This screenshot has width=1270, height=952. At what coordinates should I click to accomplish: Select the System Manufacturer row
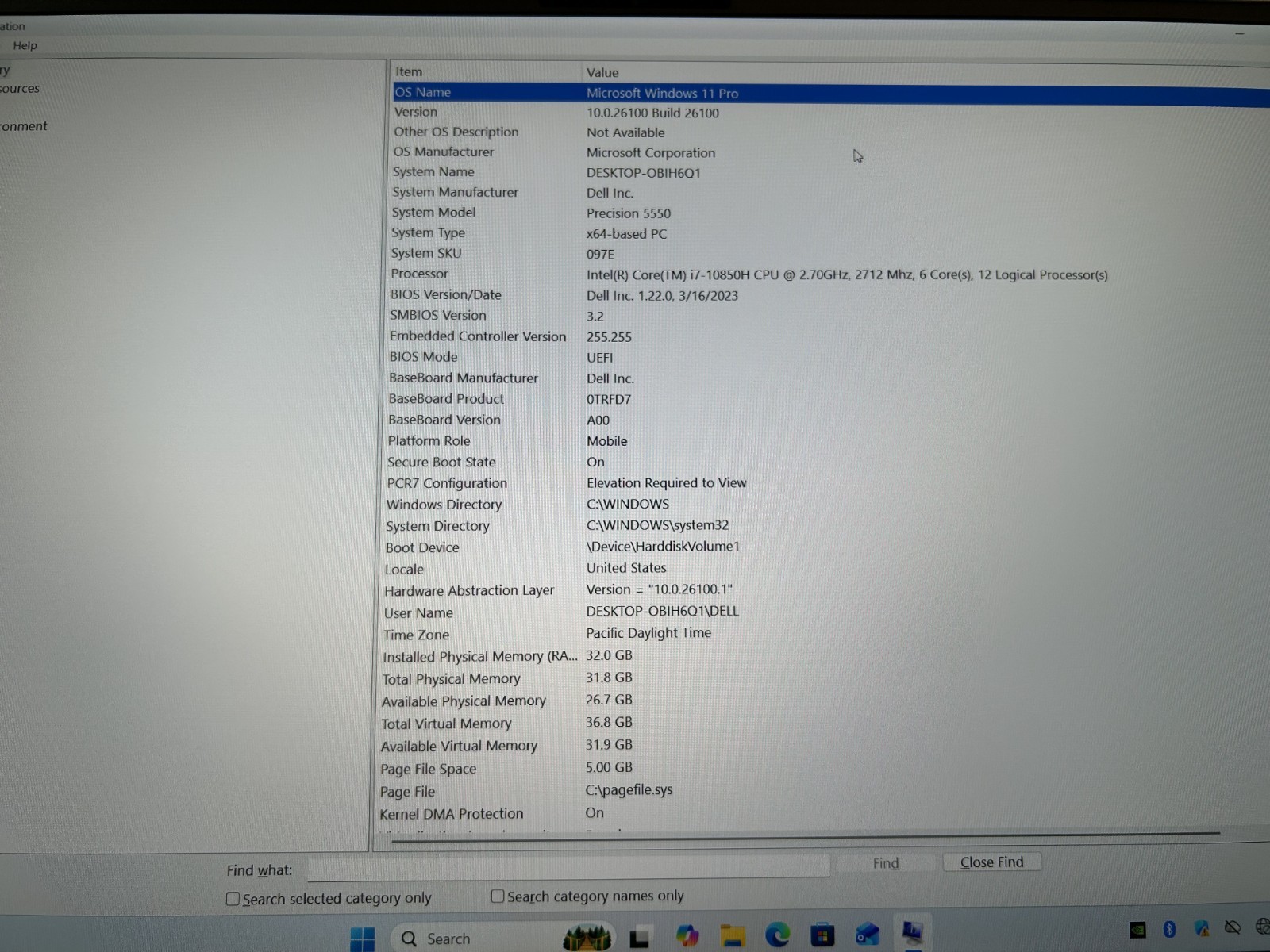point(830,193)
